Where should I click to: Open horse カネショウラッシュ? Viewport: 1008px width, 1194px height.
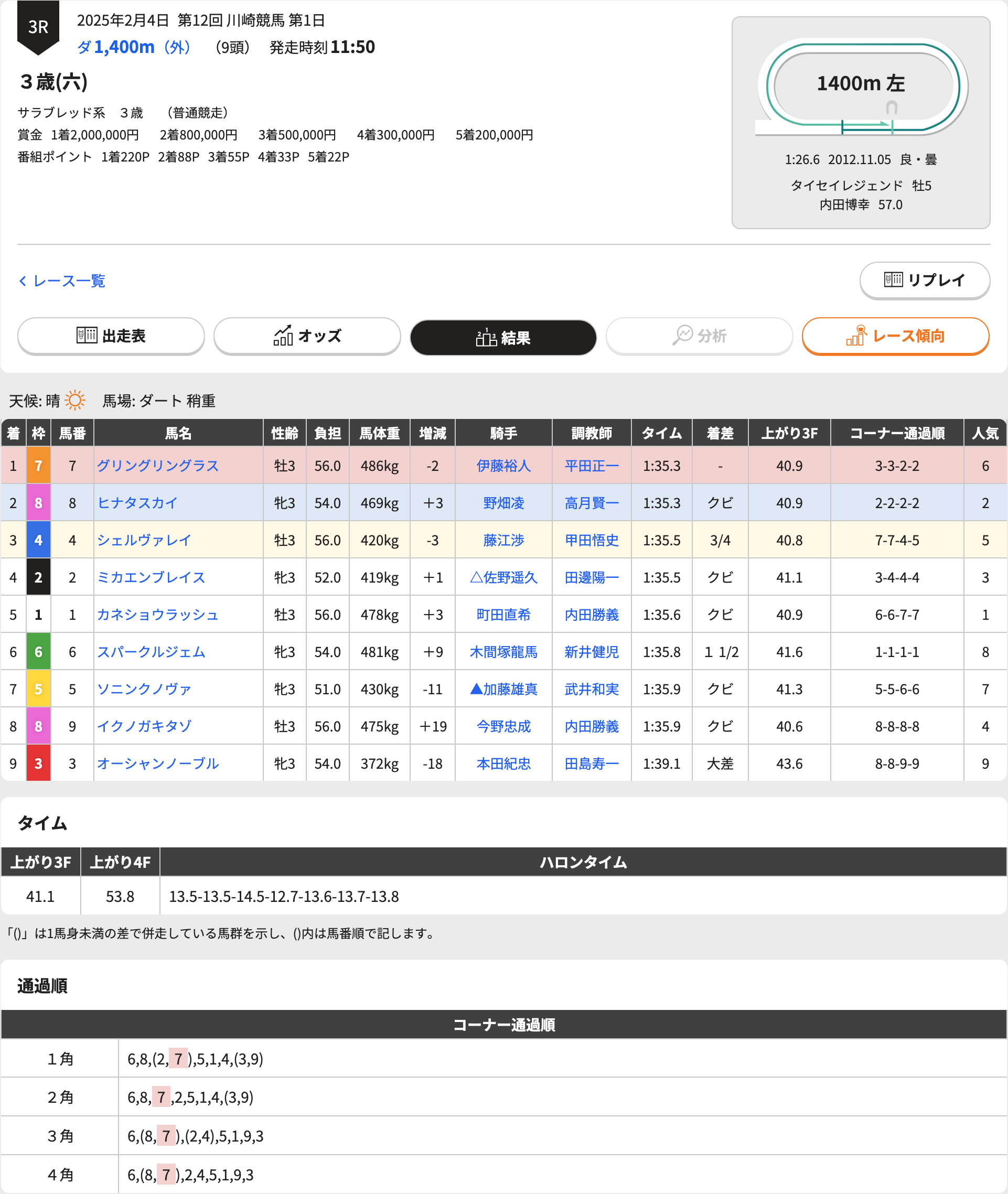pos(158,614)
